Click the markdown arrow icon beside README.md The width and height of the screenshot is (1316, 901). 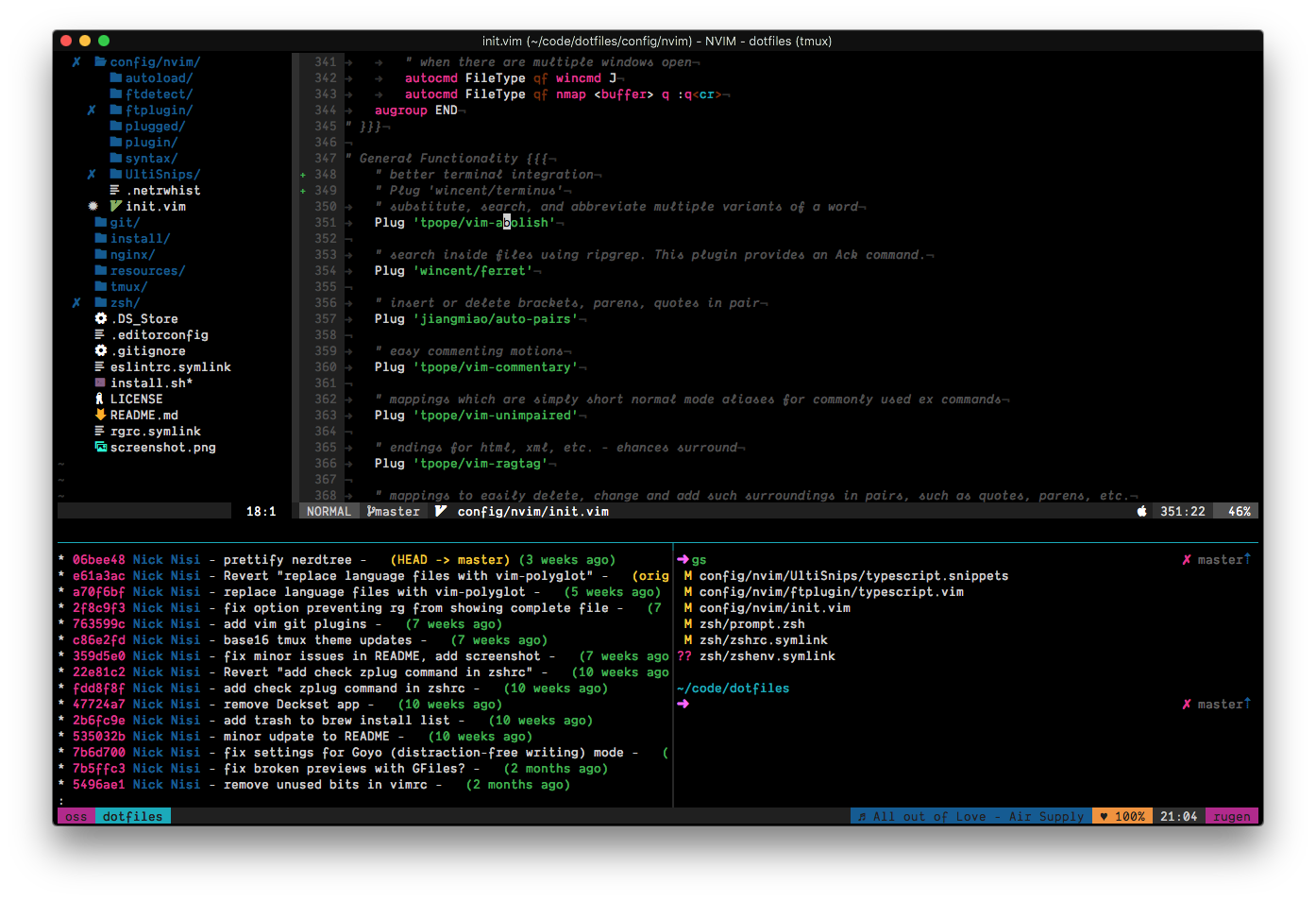click(100, 415)
